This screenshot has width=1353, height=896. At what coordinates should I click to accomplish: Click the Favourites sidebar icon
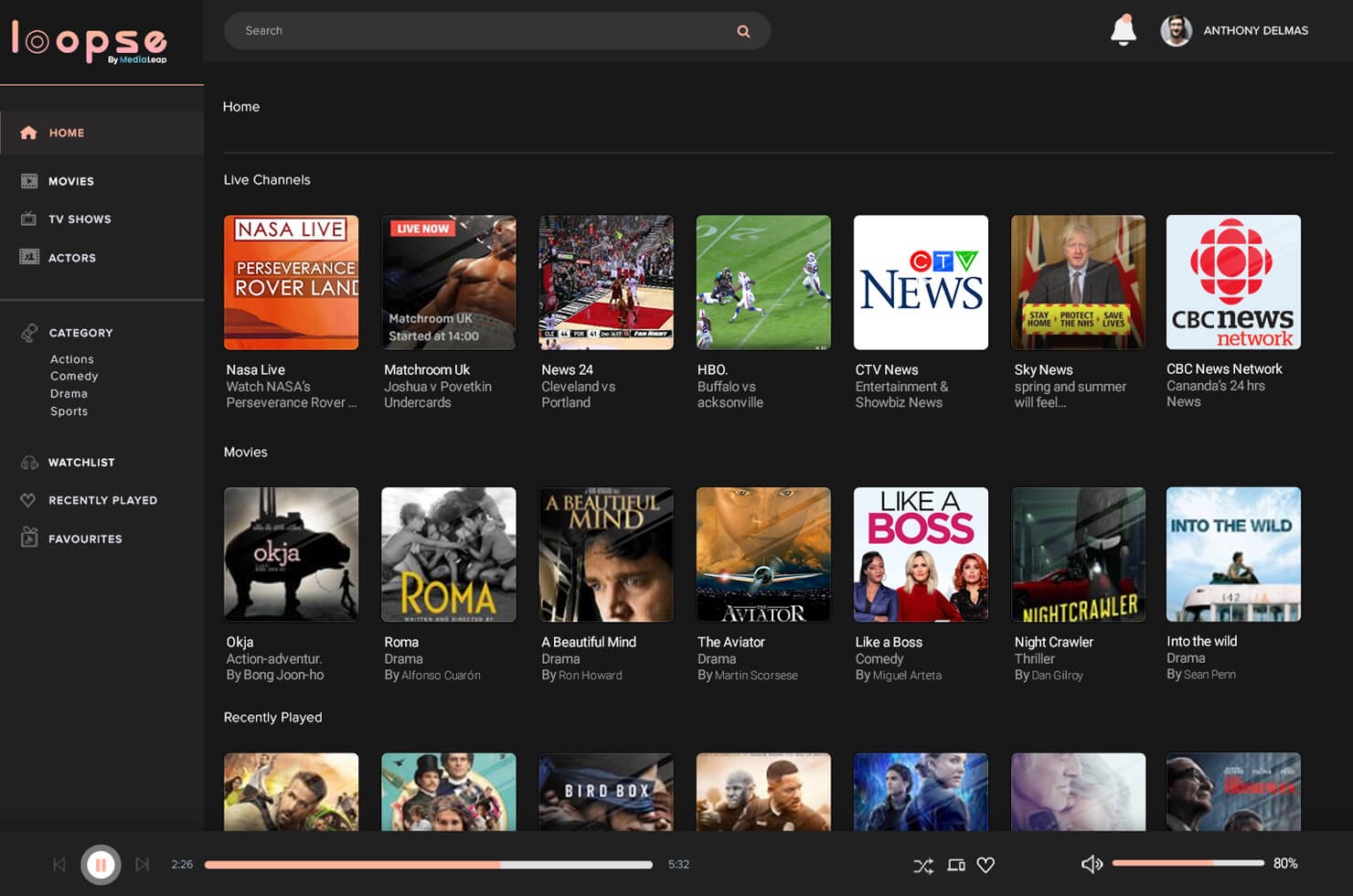(x=29, y=538)
